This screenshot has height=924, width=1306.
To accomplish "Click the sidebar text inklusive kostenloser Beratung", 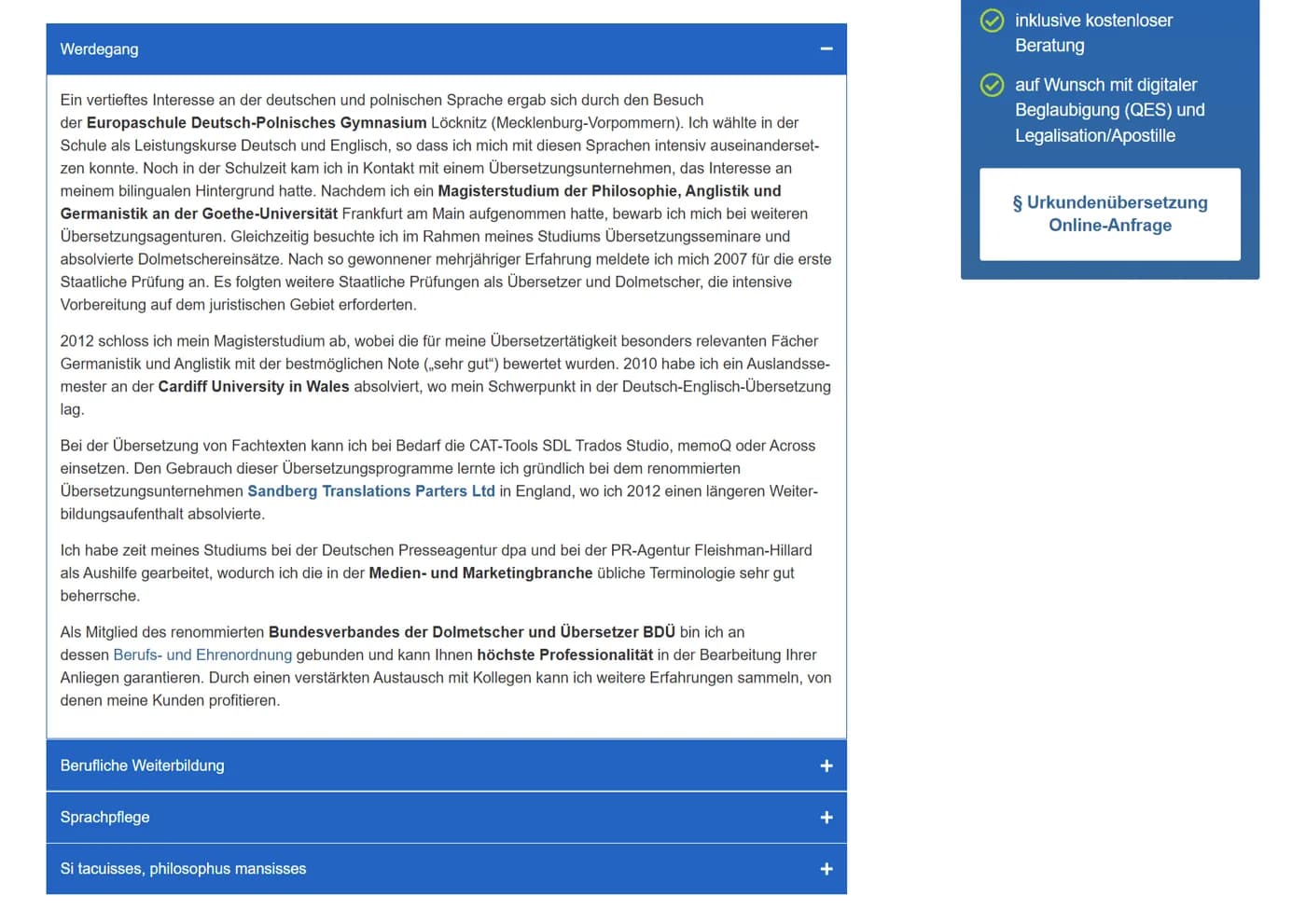I will 1093,33.
